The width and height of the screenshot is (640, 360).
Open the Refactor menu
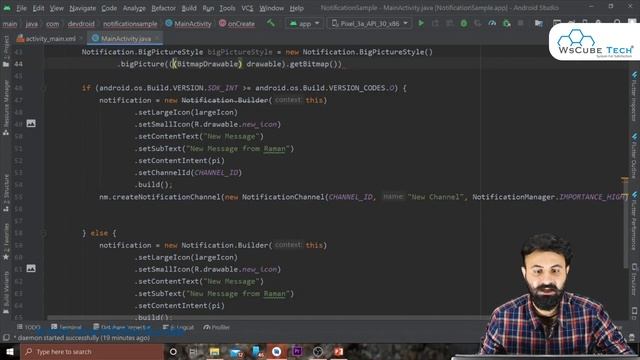pos(163,8)
